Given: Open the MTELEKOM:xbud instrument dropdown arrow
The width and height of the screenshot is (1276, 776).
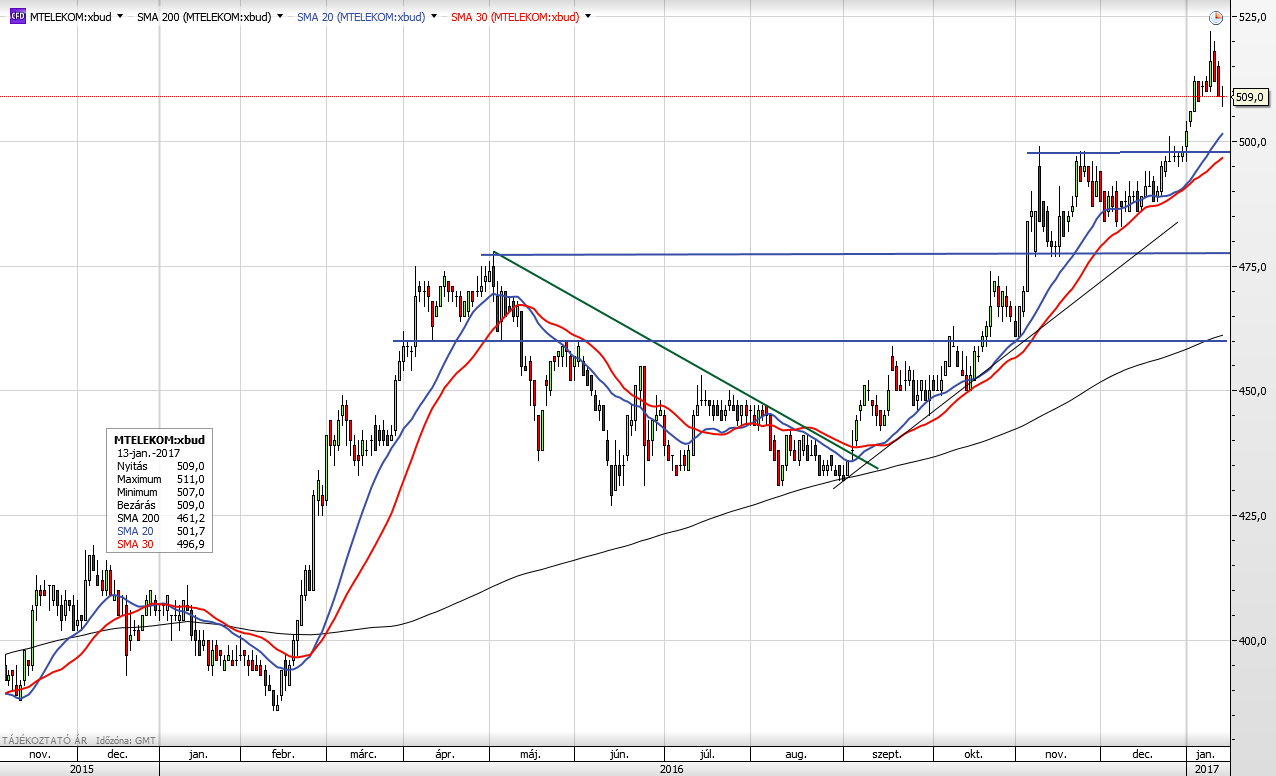Looking at the screenshot, I should [x=121, y=17].
